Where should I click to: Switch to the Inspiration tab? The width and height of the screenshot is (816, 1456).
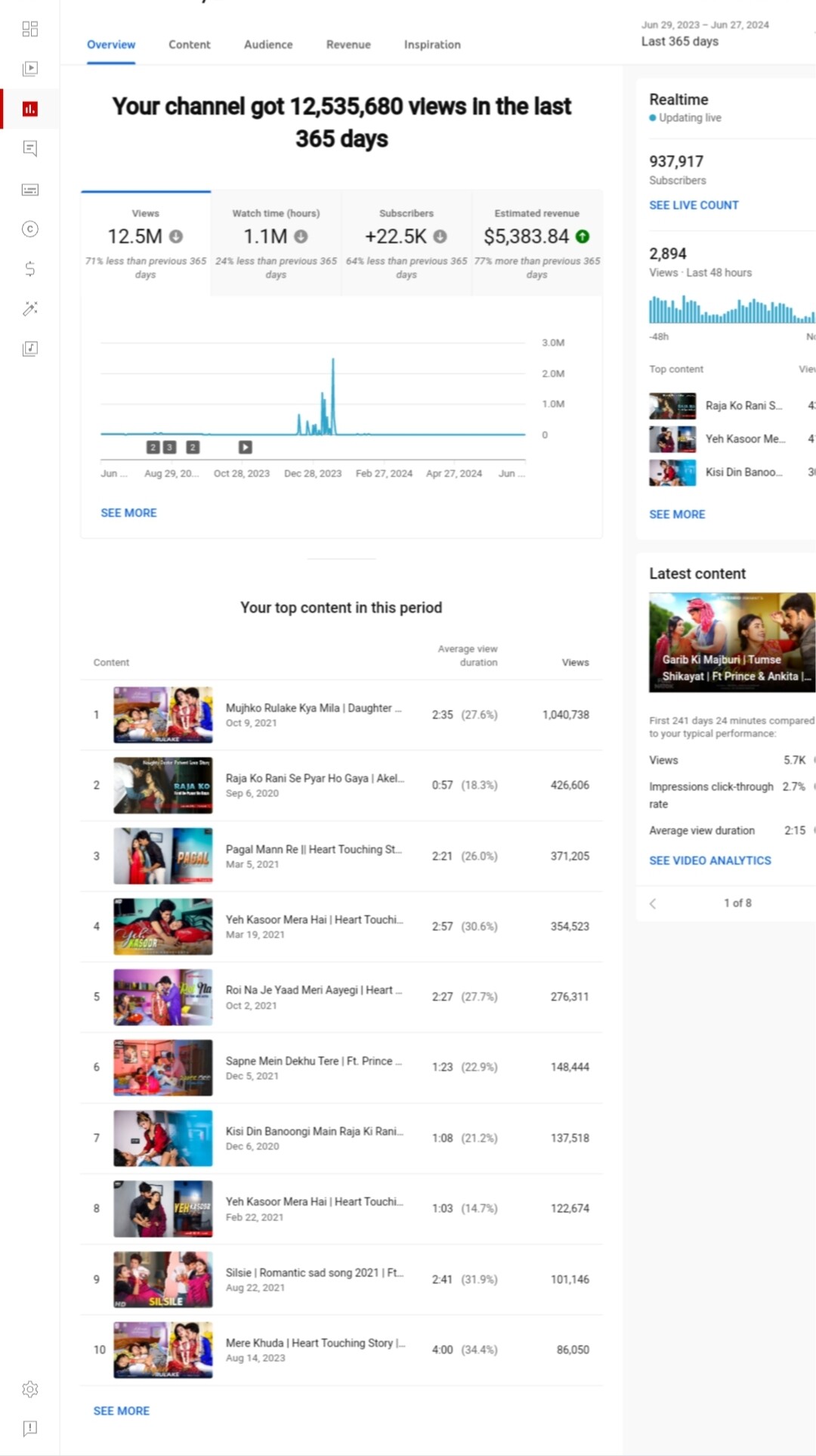point(432,45)
